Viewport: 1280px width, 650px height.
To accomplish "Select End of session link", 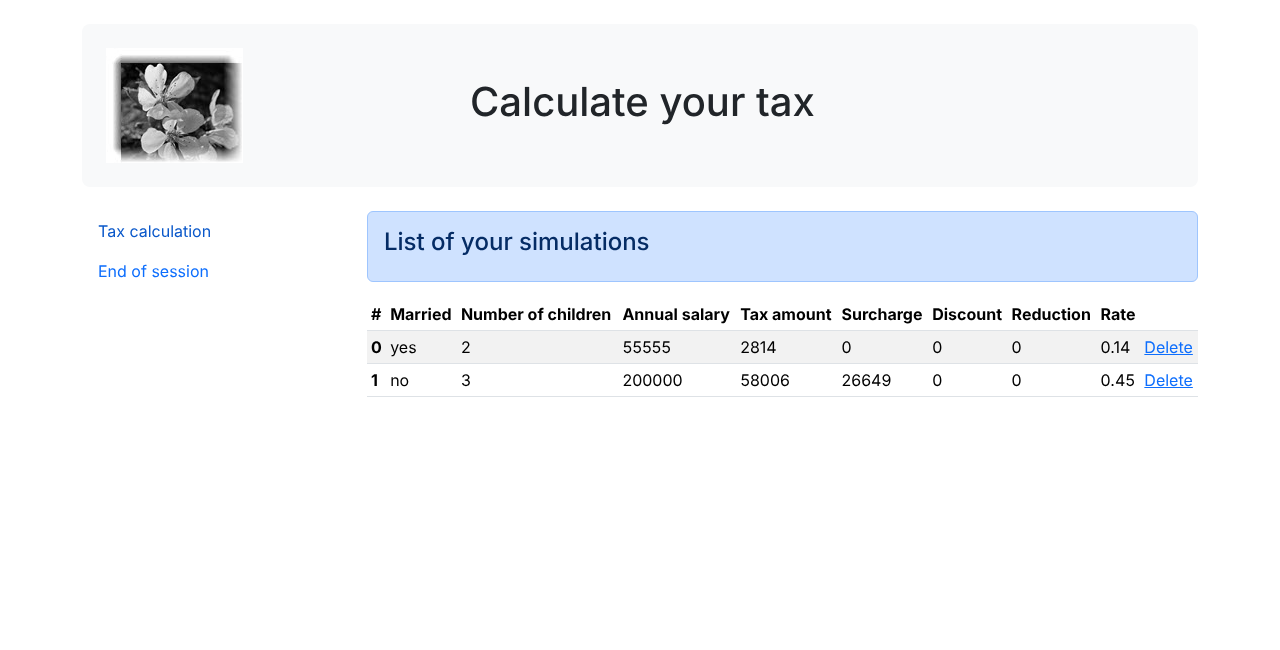I will coord(153,271).
